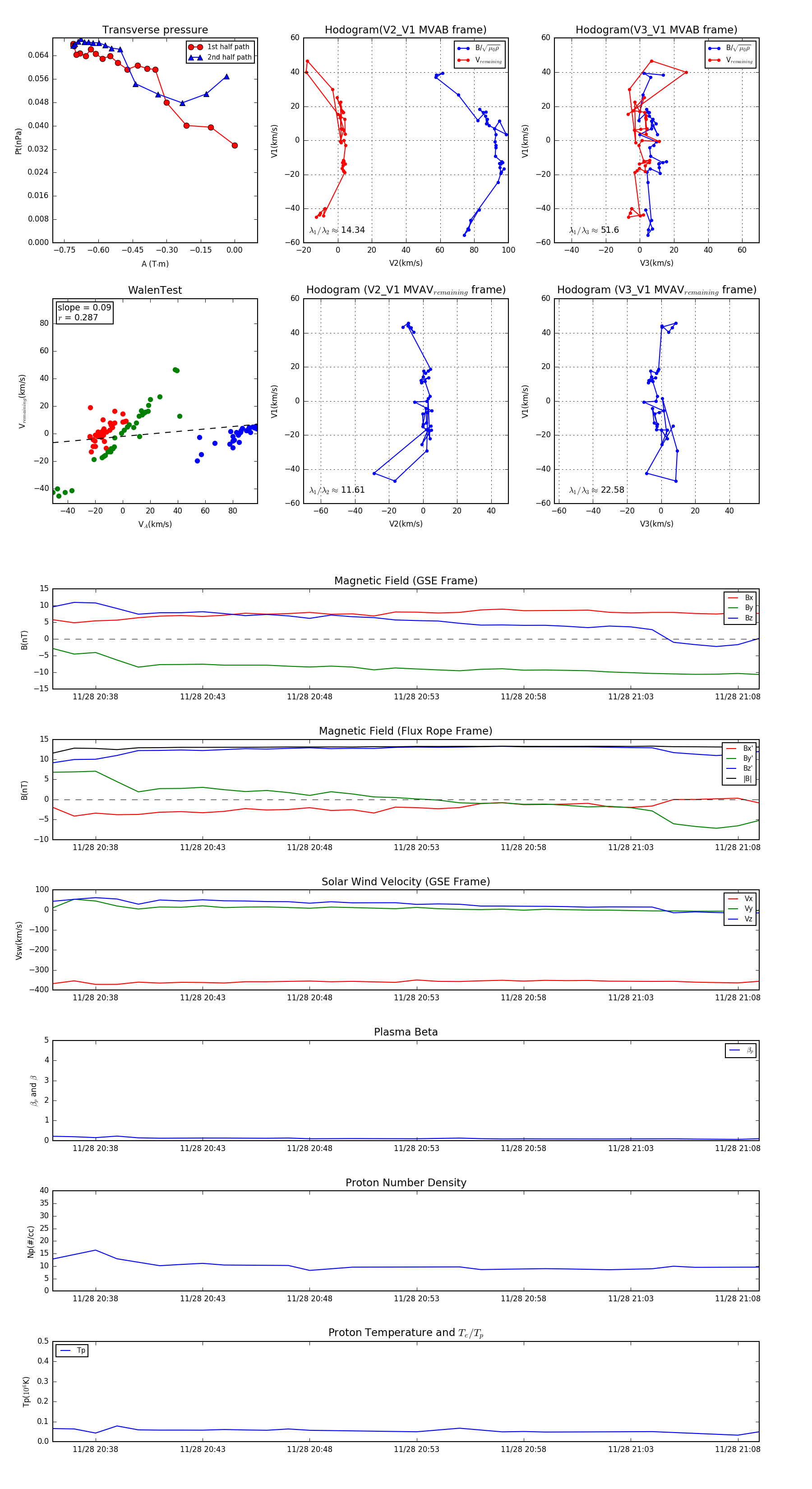812x1489 pixels.
Task: Select the "By'" legend entry
Action: tap(740, 758)
